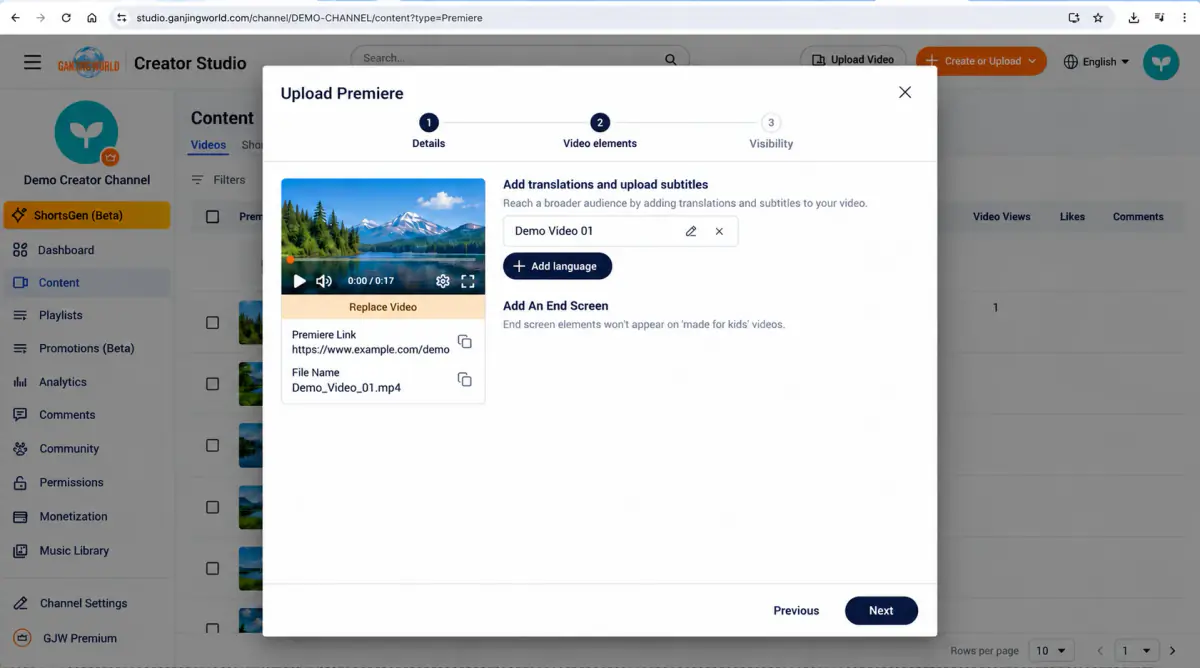Open video player settings gear

(443, 281)
